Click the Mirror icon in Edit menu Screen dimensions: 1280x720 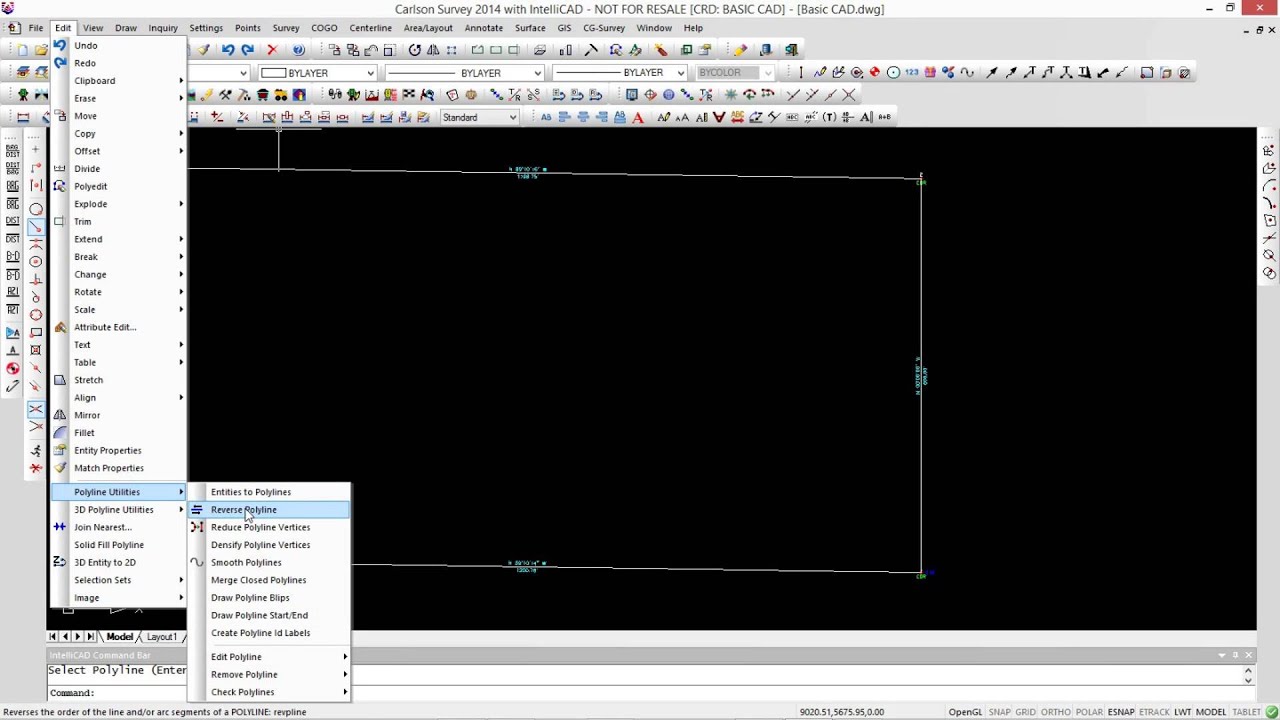tap(60, 415)
